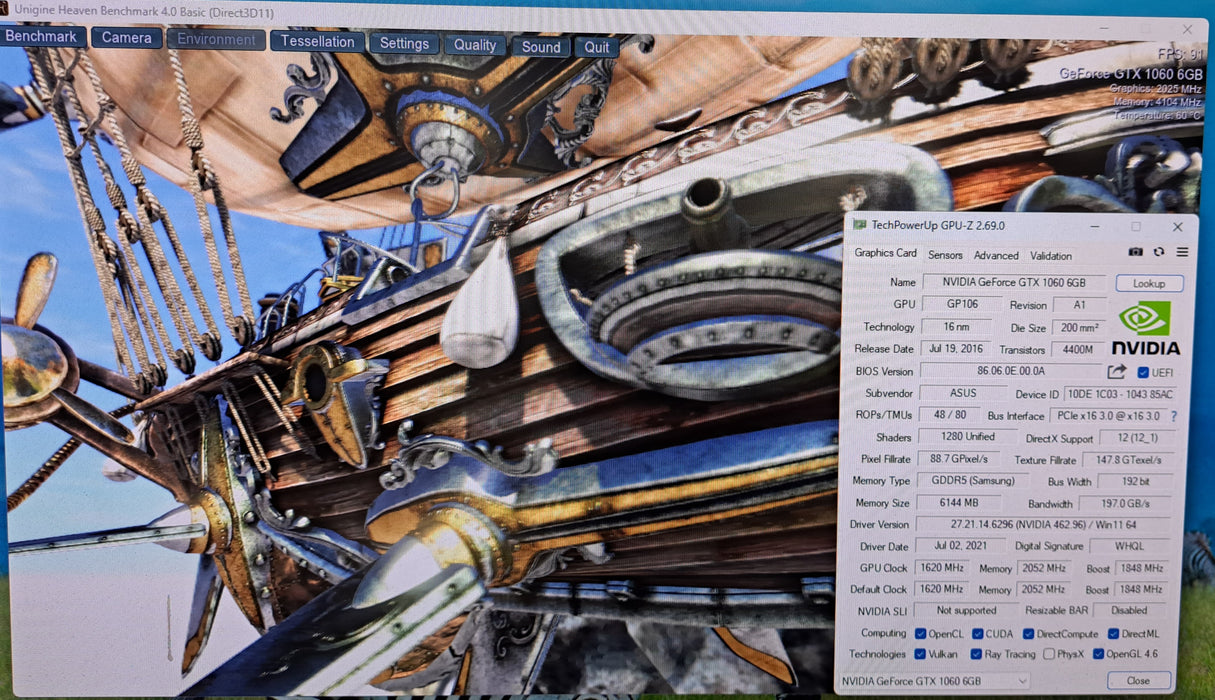The height and width of the screenshot is (700, 1215).
Task: Click the DirectX Support value 12 (12_1)
Action: pos(1138,438)
